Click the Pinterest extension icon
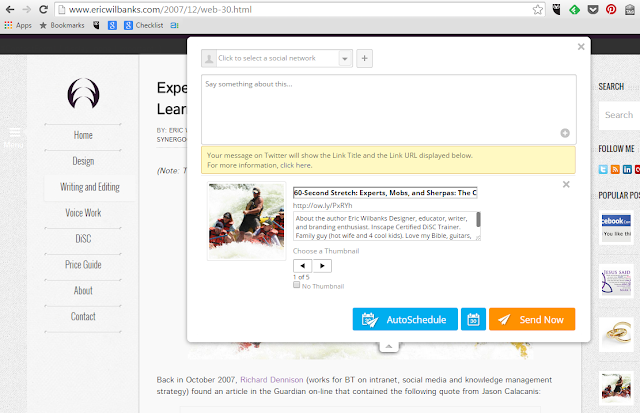The width and height of the screenshot is (640, 413). click(611, 9)
